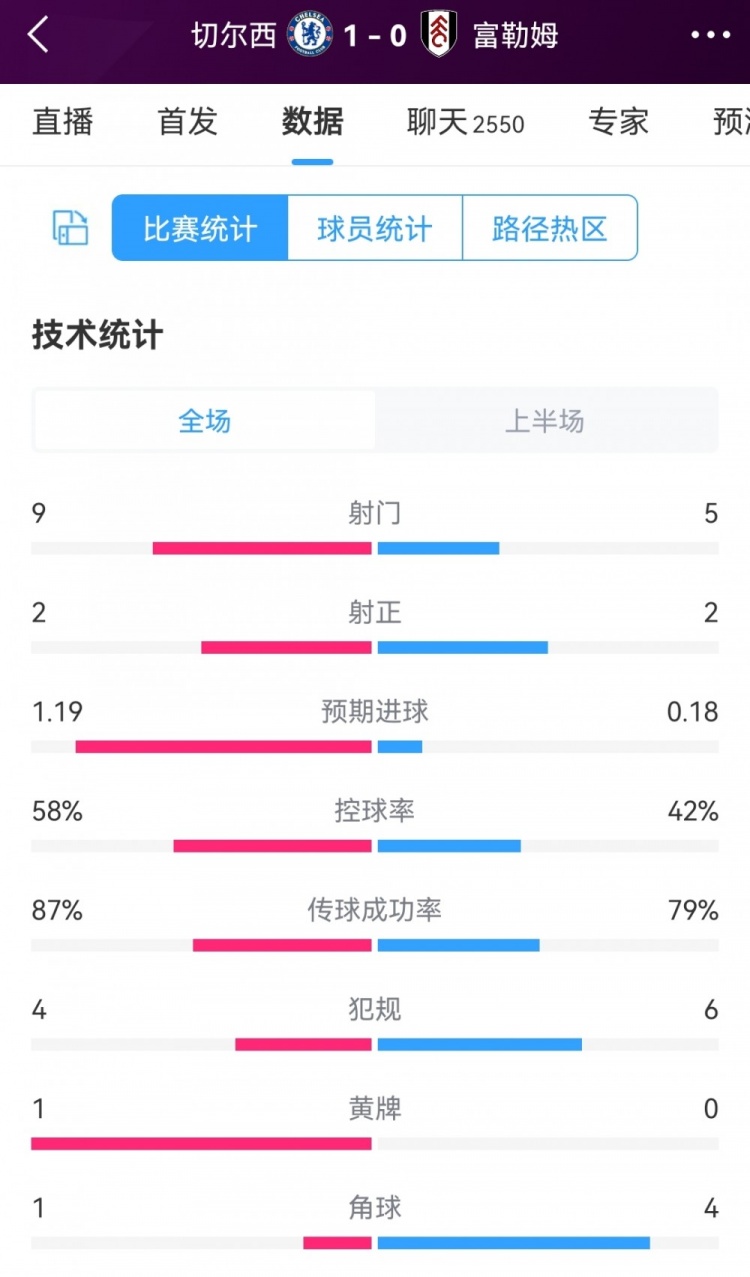Viewport: 750px width, 1277px height.
Task: Switch to 上半场 first-half stats
Action: pos(545,421)
